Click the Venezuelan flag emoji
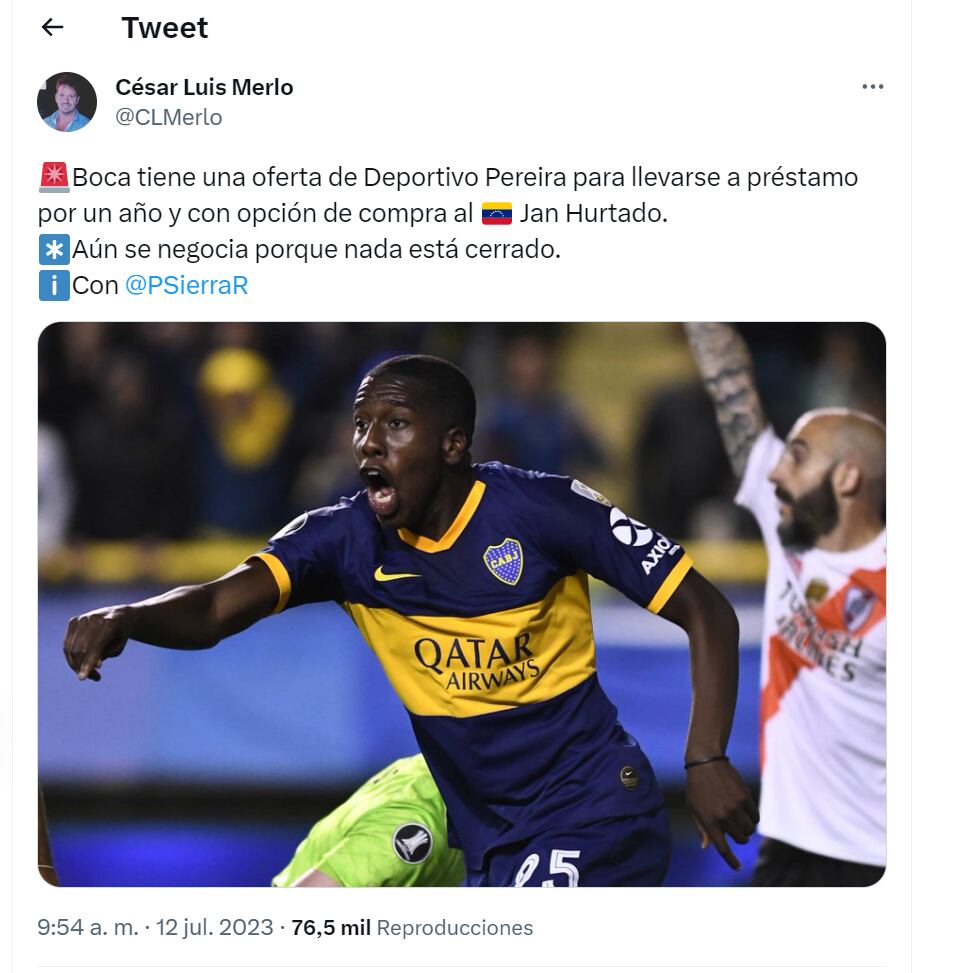This screenshot has width=954, height=973. (497, 213)
